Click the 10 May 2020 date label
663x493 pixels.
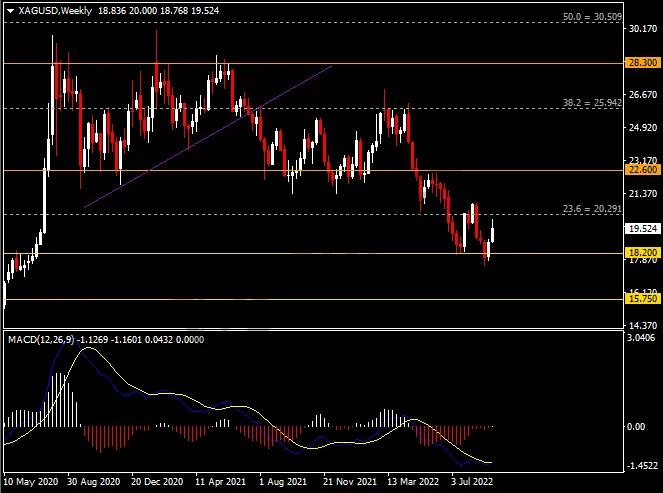pyautogui.click(x=33, y=481)
